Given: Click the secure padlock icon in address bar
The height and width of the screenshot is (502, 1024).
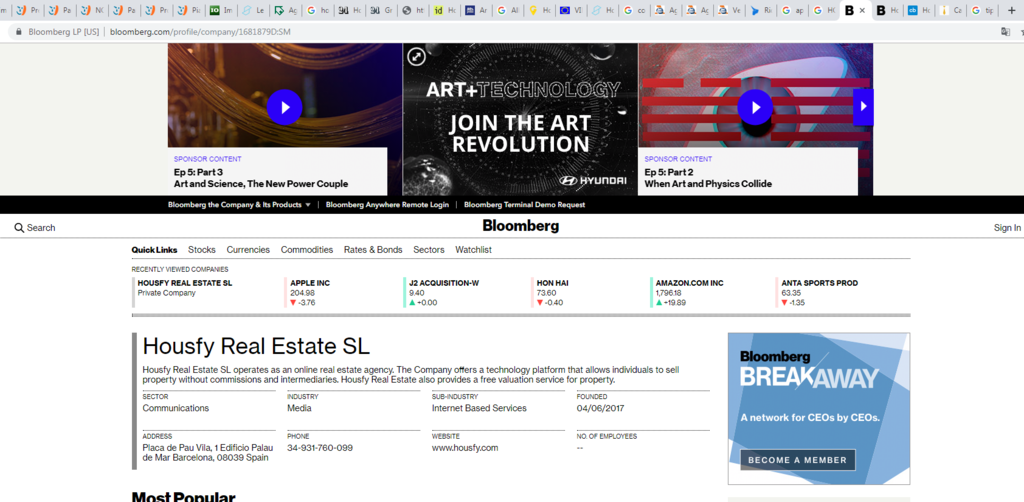Looking at the screenshot, I should 17,31.
